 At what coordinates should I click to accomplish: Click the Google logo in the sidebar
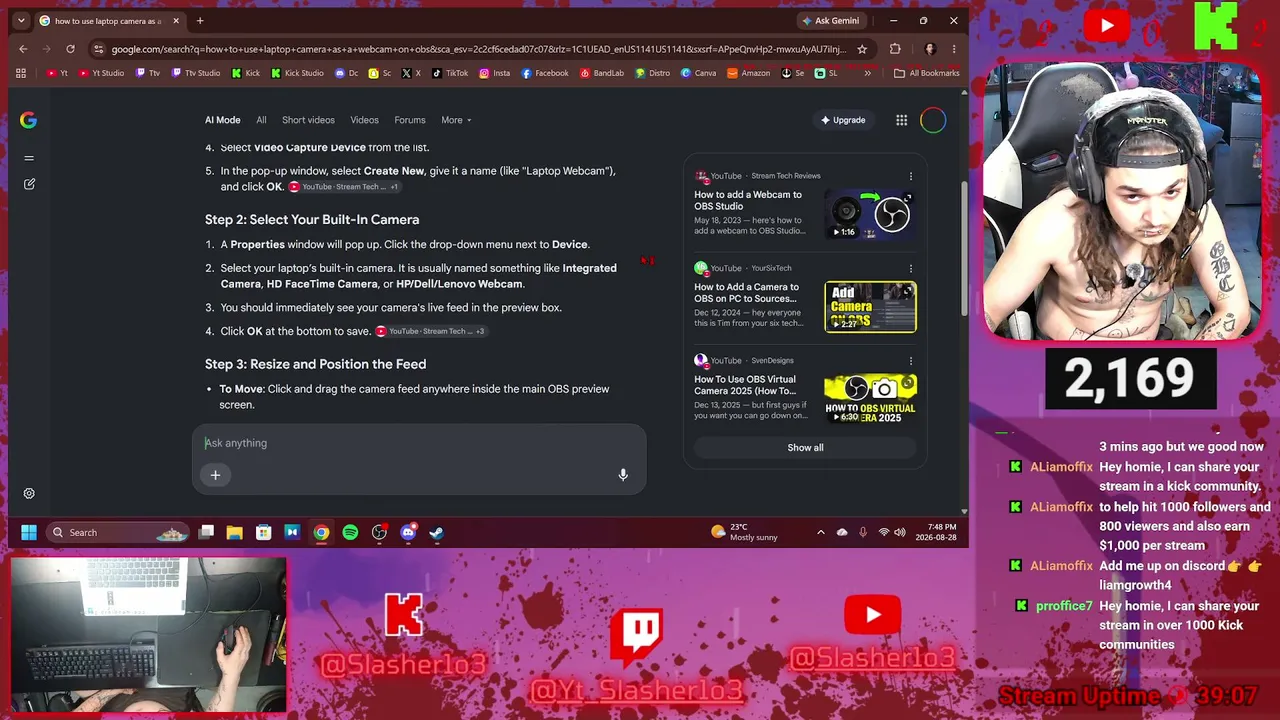(28, 120)
